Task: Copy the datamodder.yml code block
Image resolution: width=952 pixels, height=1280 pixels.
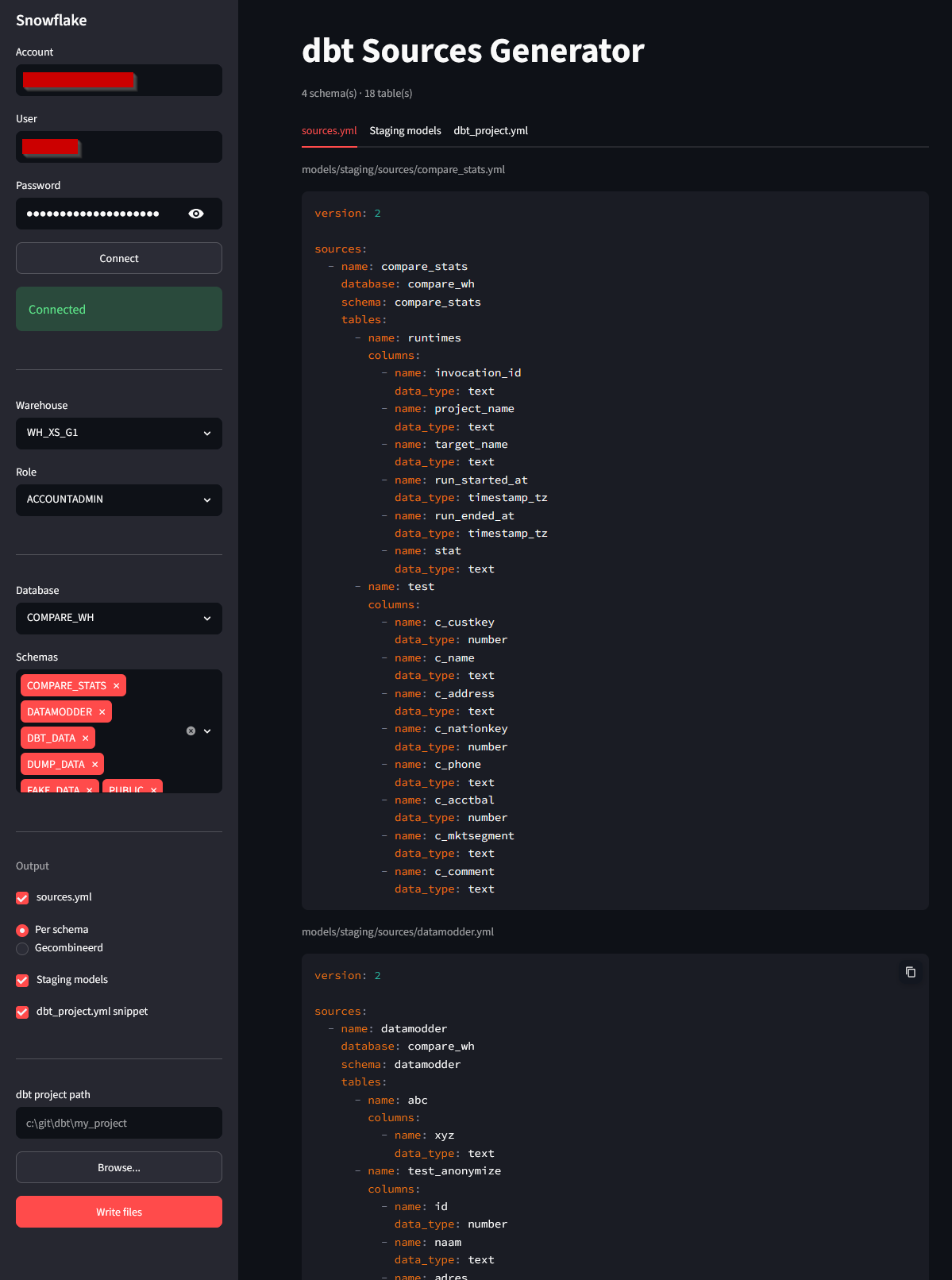Action: pyautogui.click(x=911, y=972)
